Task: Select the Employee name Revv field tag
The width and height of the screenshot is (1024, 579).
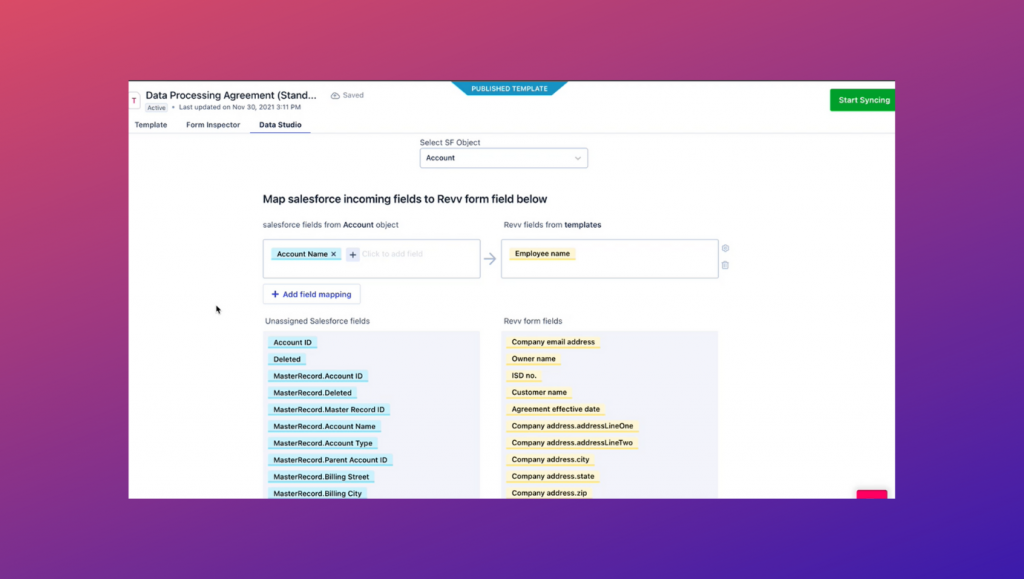Action: click(542, 253)
